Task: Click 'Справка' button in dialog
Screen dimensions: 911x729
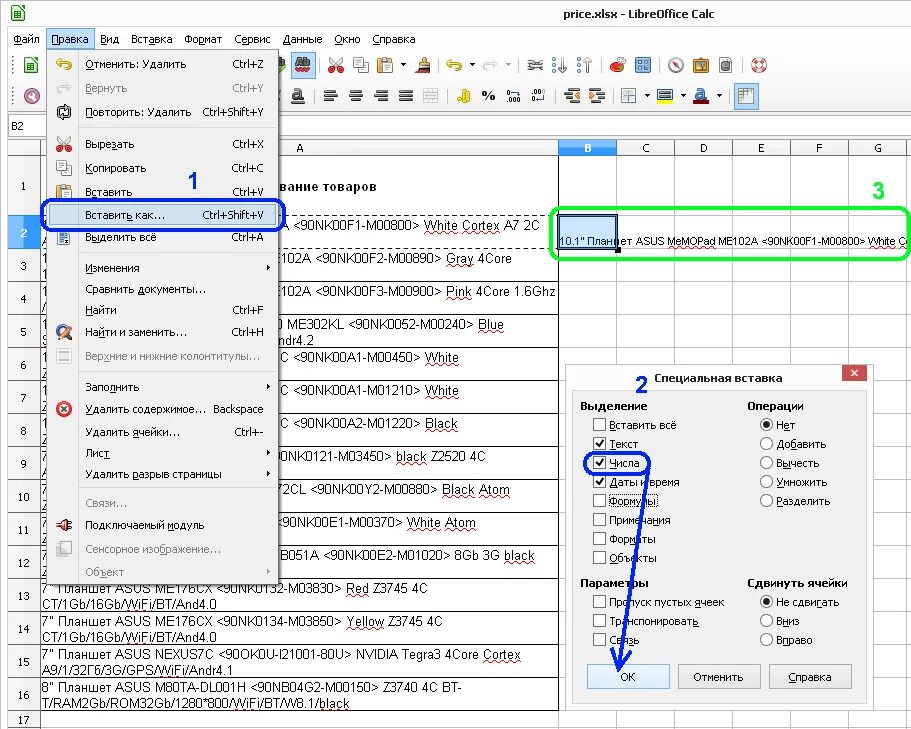Action: point(810,677)
